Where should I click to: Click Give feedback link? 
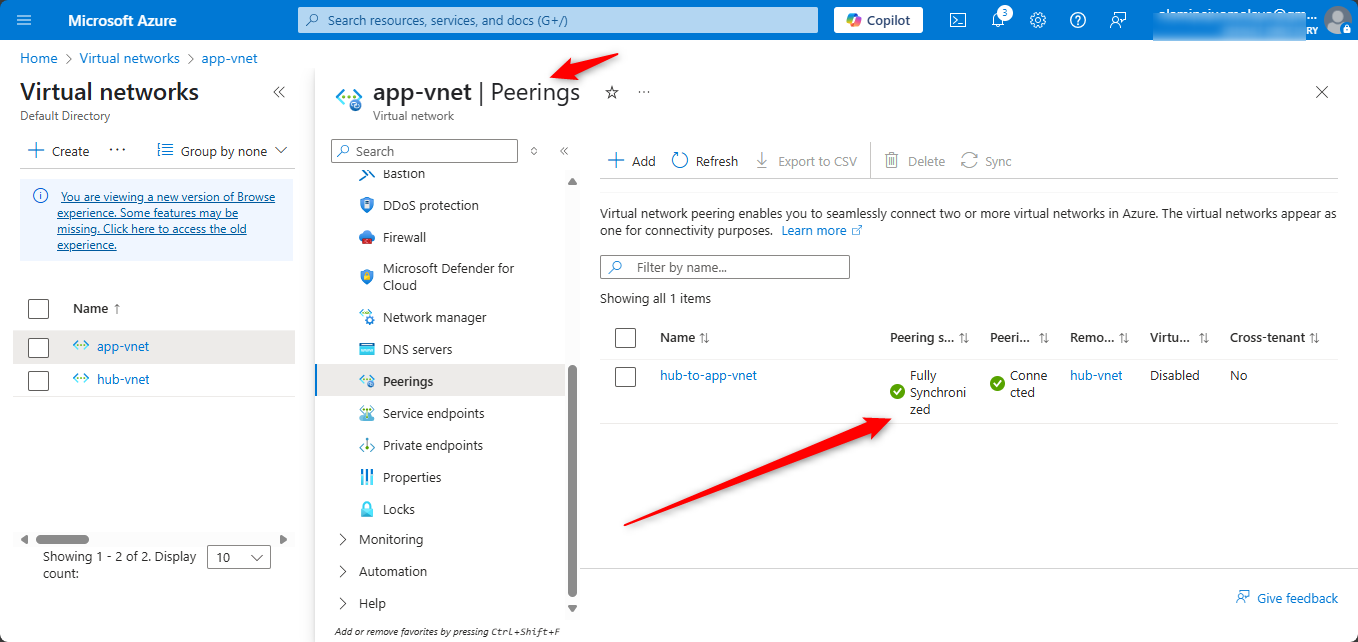[1287, 598]
